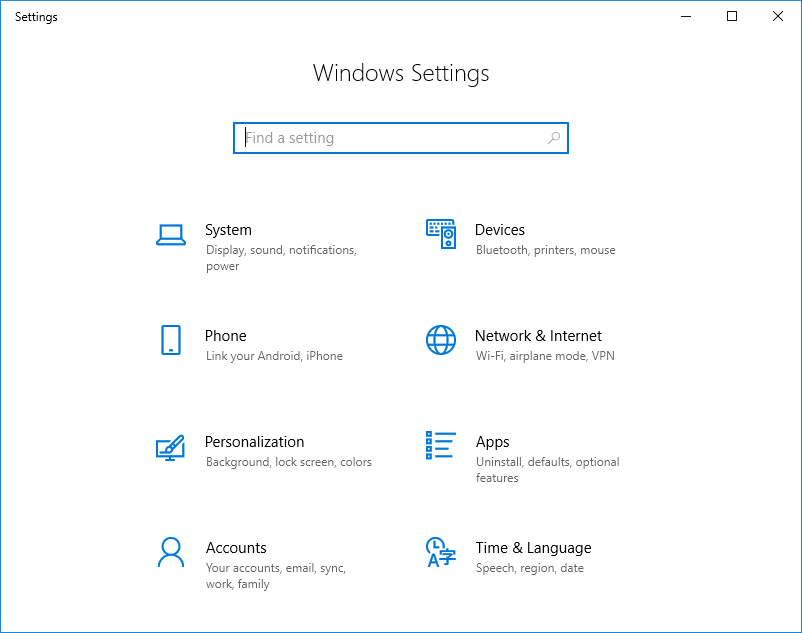Open 'Time & Language' heading
The image size is (802, 633).
(x=533, y=548)
